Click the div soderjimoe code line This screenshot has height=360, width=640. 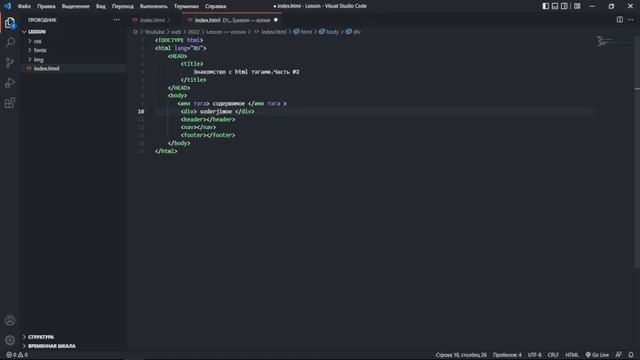click(217, 111)
